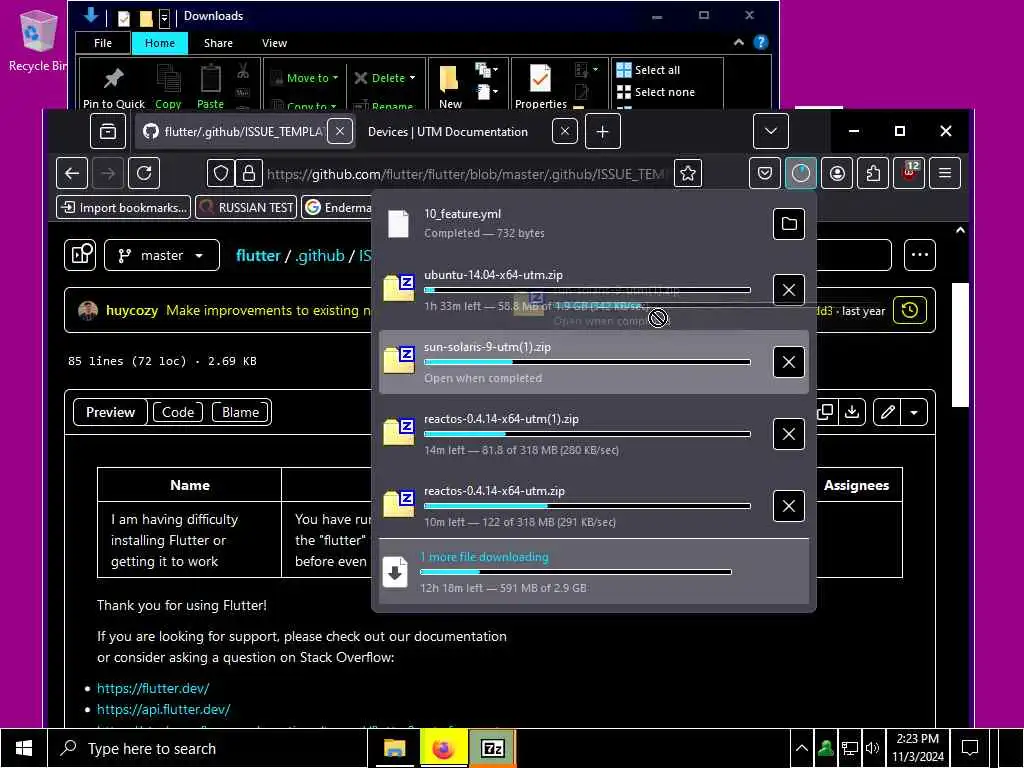Click Properties icon in Downloads ribbon

point(540,86)
